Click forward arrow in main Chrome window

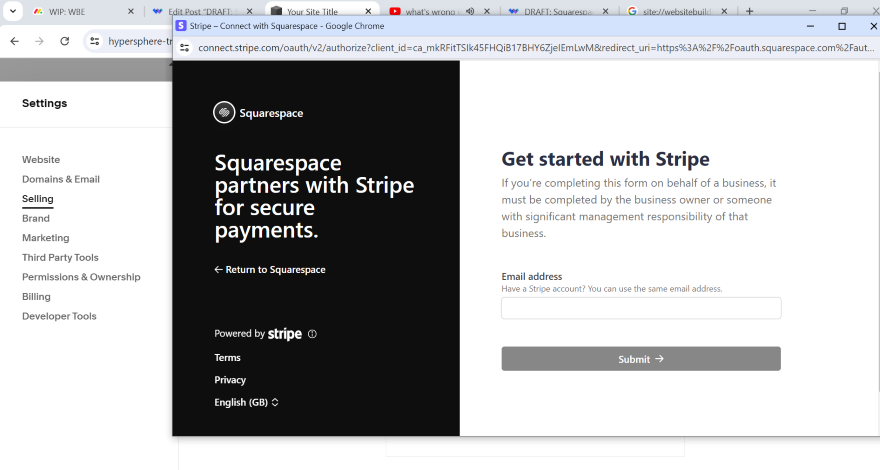click(x=39, y=41)
